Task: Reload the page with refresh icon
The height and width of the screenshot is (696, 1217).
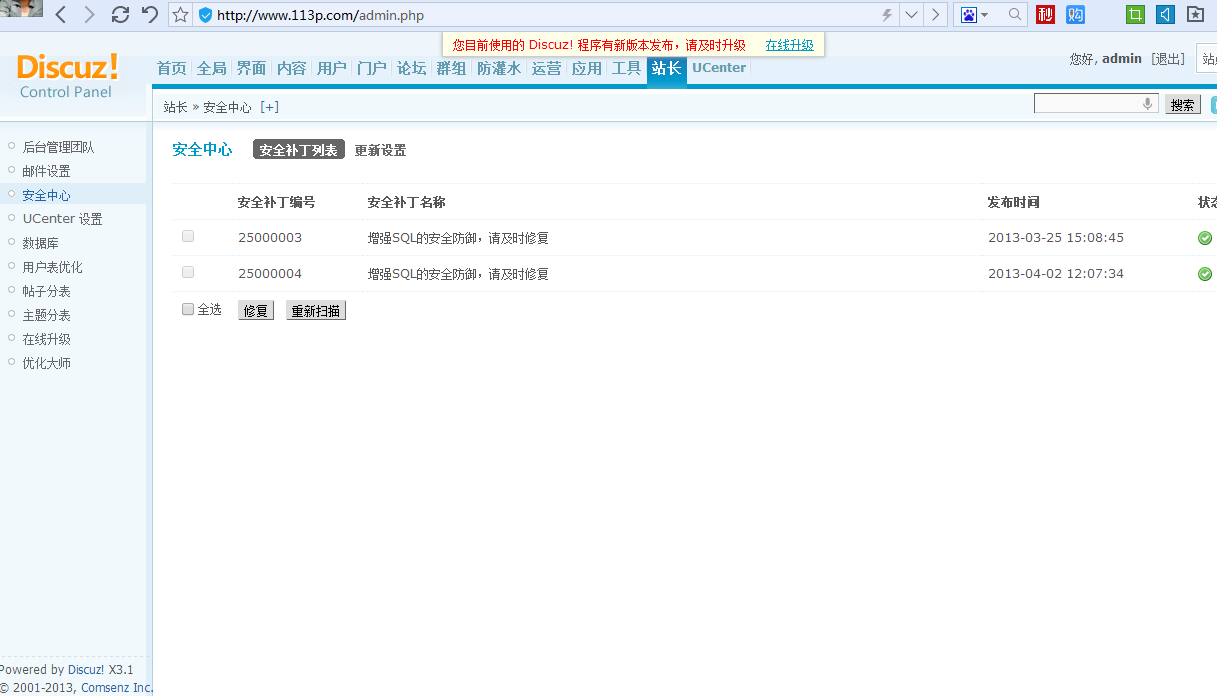Action: coord(120,15)
